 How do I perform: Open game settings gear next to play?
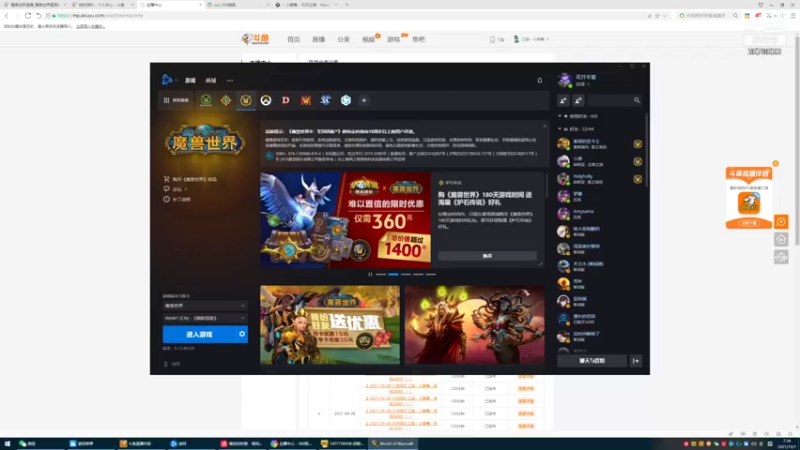click(x=242, y=334)
